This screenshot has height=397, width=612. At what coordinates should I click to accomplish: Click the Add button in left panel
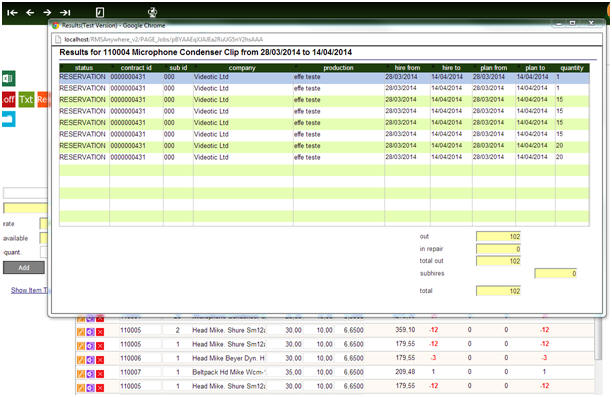[x=24, y=267]
